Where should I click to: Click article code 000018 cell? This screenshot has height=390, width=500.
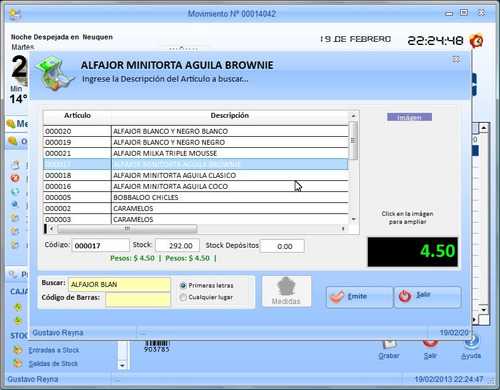77,175
